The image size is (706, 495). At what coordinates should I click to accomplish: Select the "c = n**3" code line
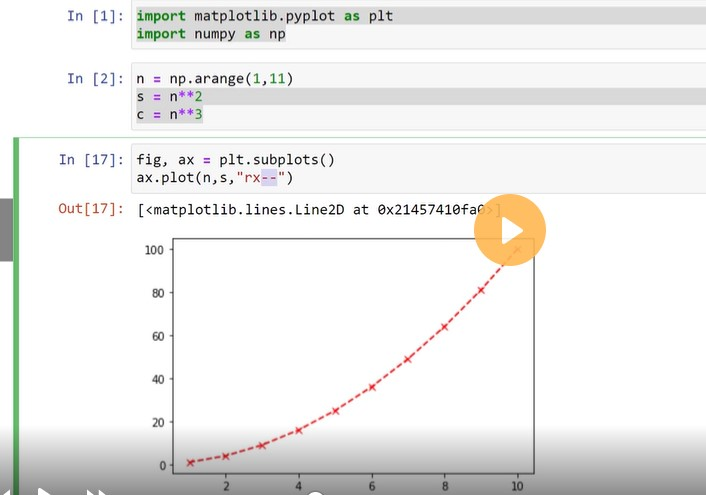pos(171,115)
